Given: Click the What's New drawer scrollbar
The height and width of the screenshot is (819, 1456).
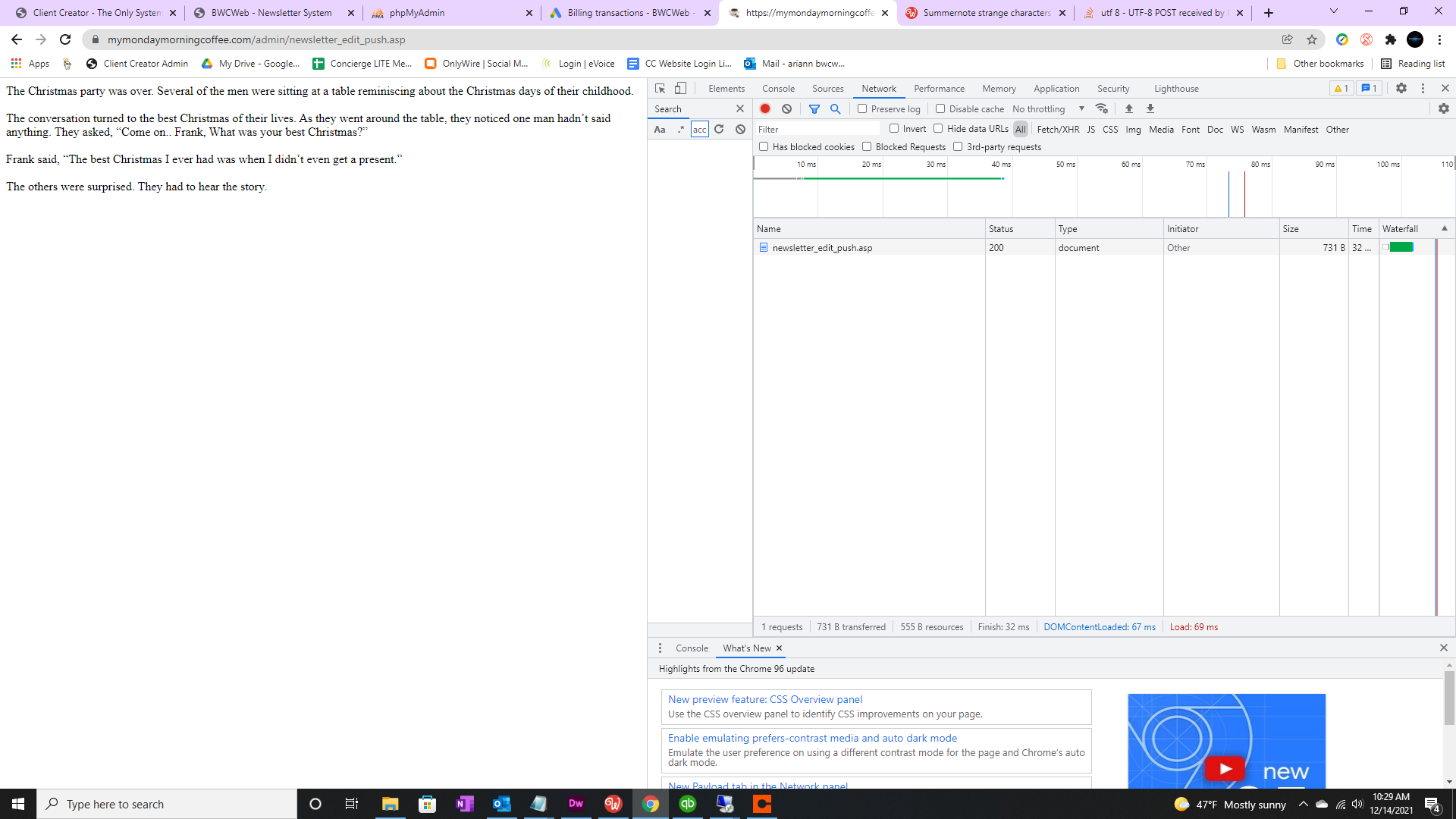Looking at the screenshot, I should [x=1449, y=698].
